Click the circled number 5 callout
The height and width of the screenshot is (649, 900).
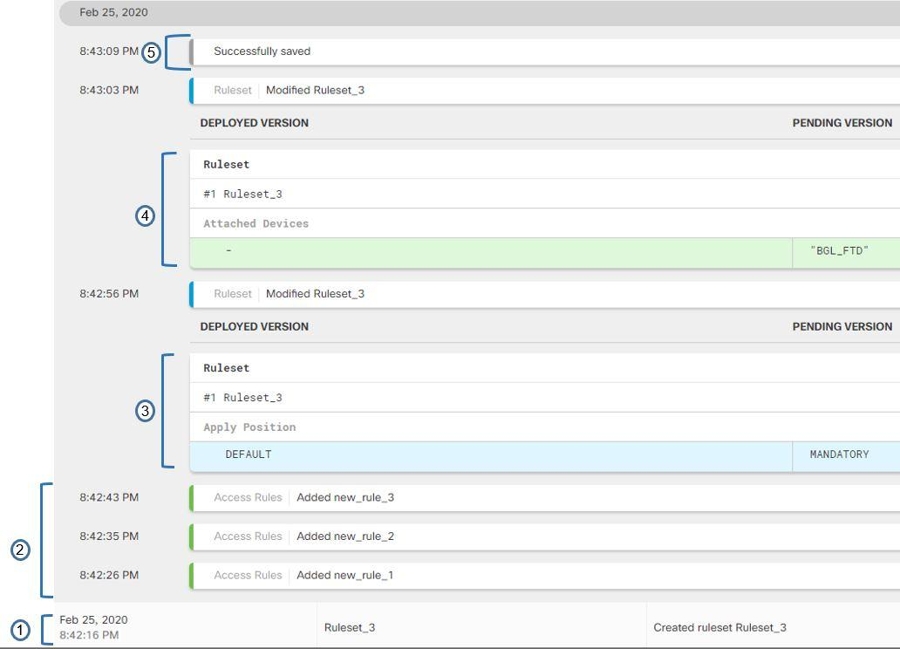pyautogui.click(x=151, y=52)
